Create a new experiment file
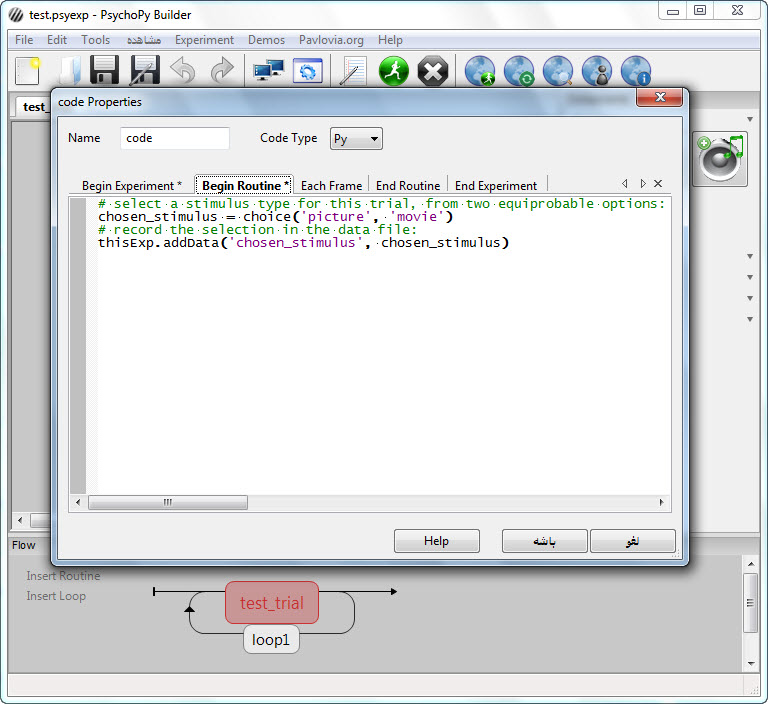This screenshot has width=768, height=704. 27,71
